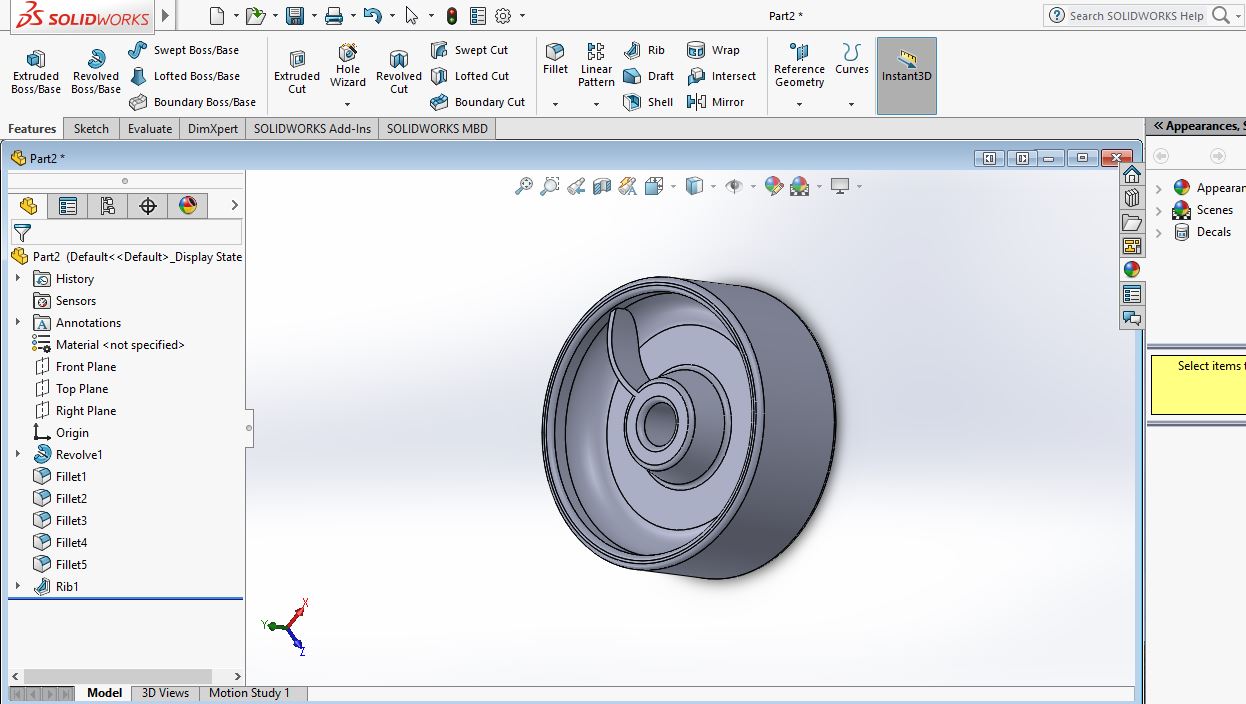Select the Wrap feature tool

(714, 50)
